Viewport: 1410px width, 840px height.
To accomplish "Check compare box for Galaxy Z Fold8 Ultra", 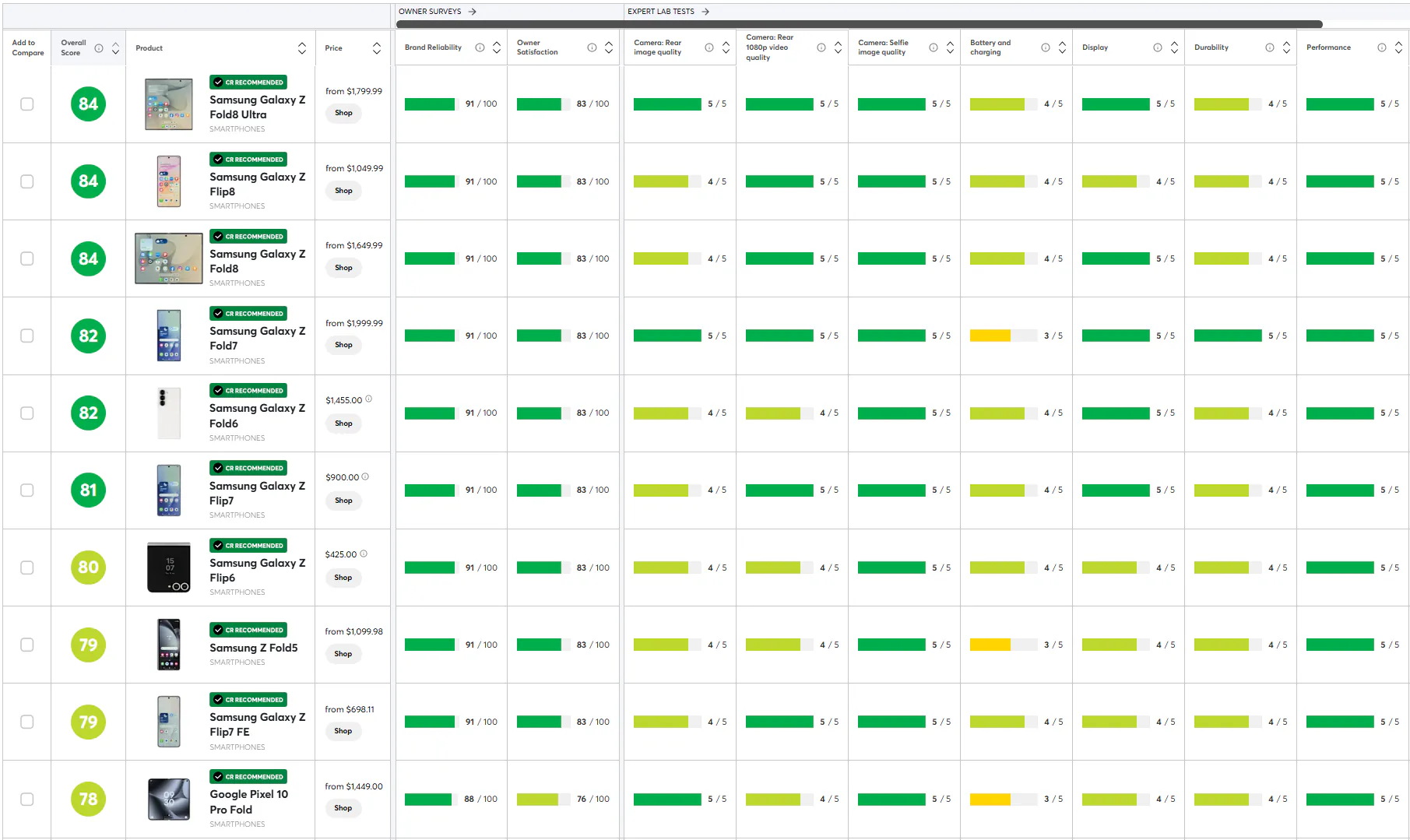I will pos(27,104).
